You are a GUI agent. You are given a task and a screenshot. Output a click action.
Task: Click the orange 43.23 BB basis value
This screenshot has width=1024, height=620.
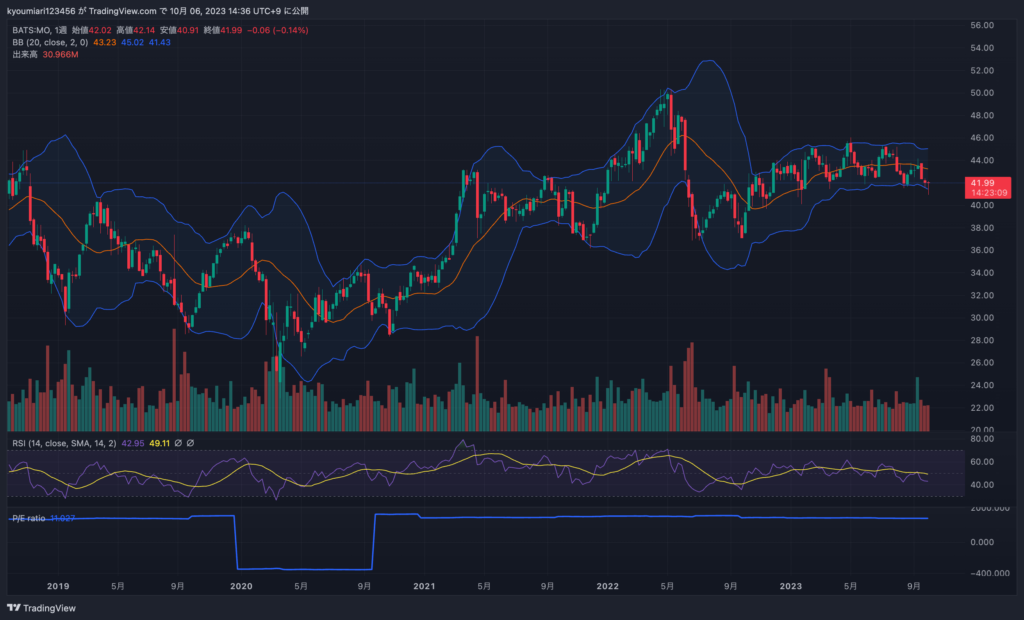[104, 42]
